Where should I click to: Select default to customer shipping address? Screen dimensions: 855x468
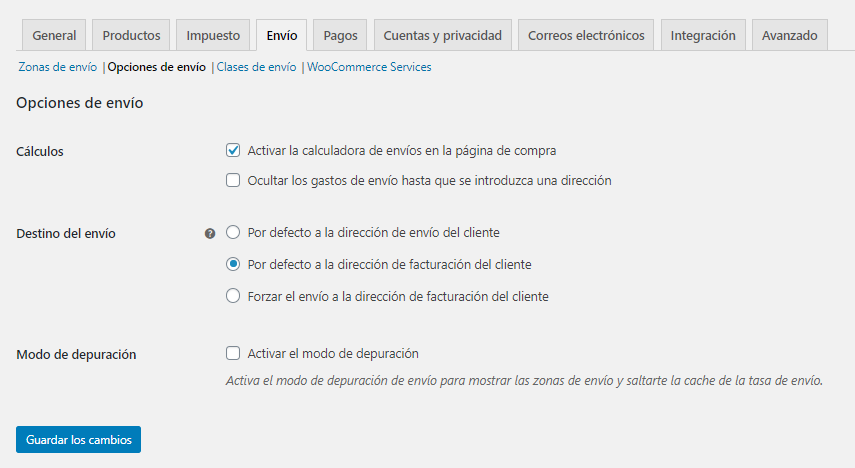coord(233,232)
